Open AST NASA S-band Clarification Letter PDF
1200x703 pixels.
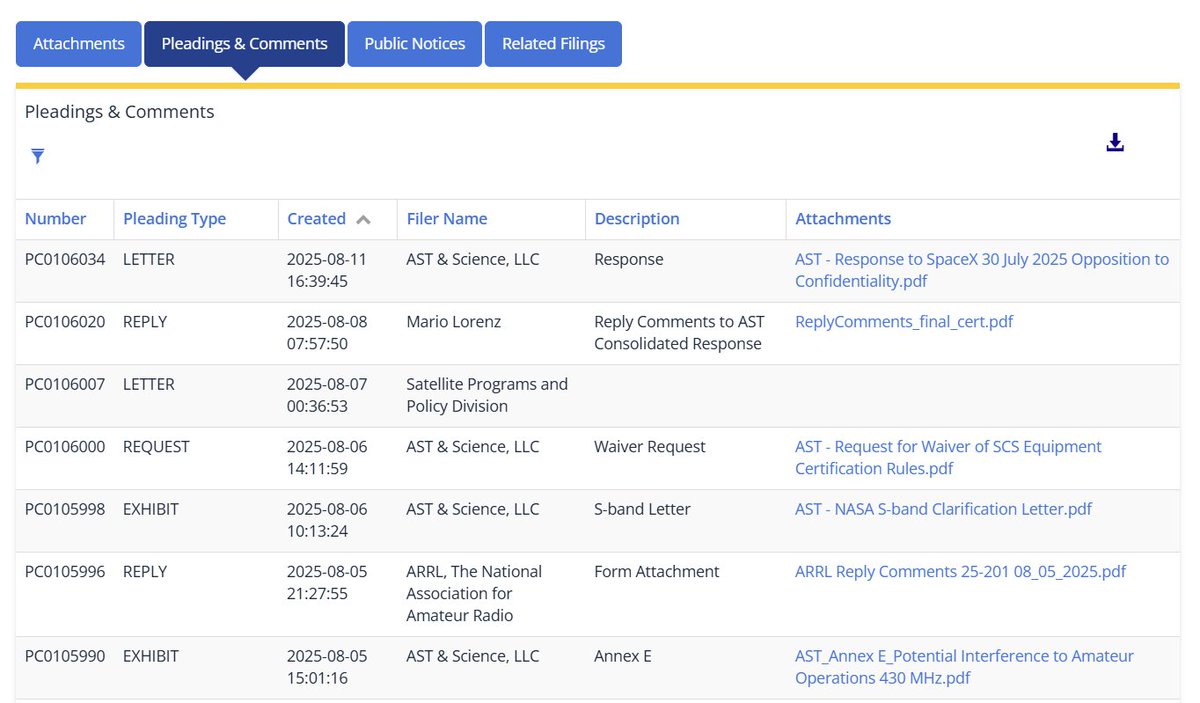tap(943, 509)
